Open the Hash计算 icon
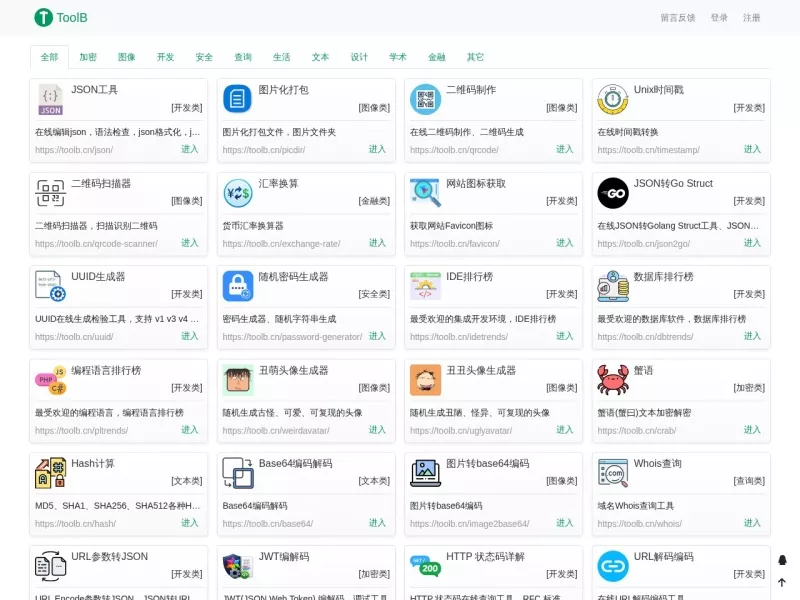Image resolution: width=800 pixels, height=600 pixels. pos(51,473)
